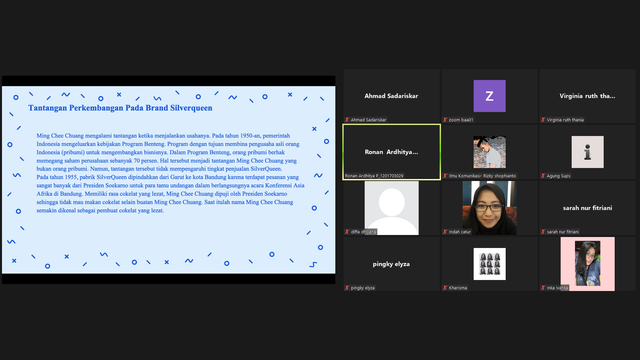Click muted mic icon beside Virginia ruth thania

(x=543, y=120)
